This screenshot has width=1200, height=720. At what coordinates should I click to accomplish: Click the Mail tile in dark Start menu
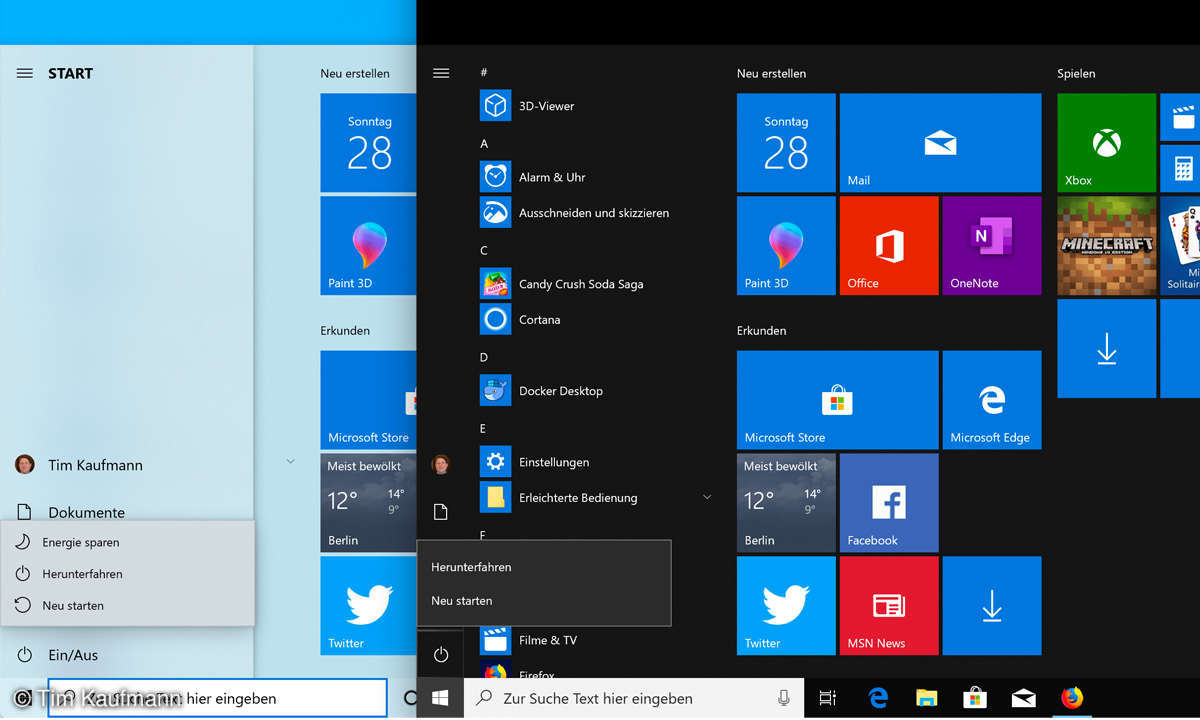pyautogui.click(x=940, y=143)
